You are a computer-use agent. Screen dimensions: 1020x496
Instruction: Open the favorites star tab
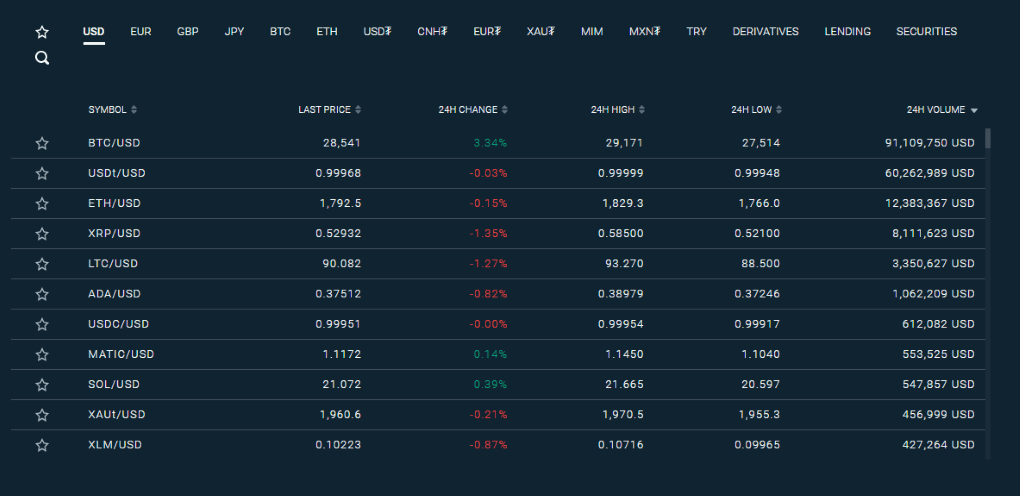pyautogui.click(x=42, y=32)
